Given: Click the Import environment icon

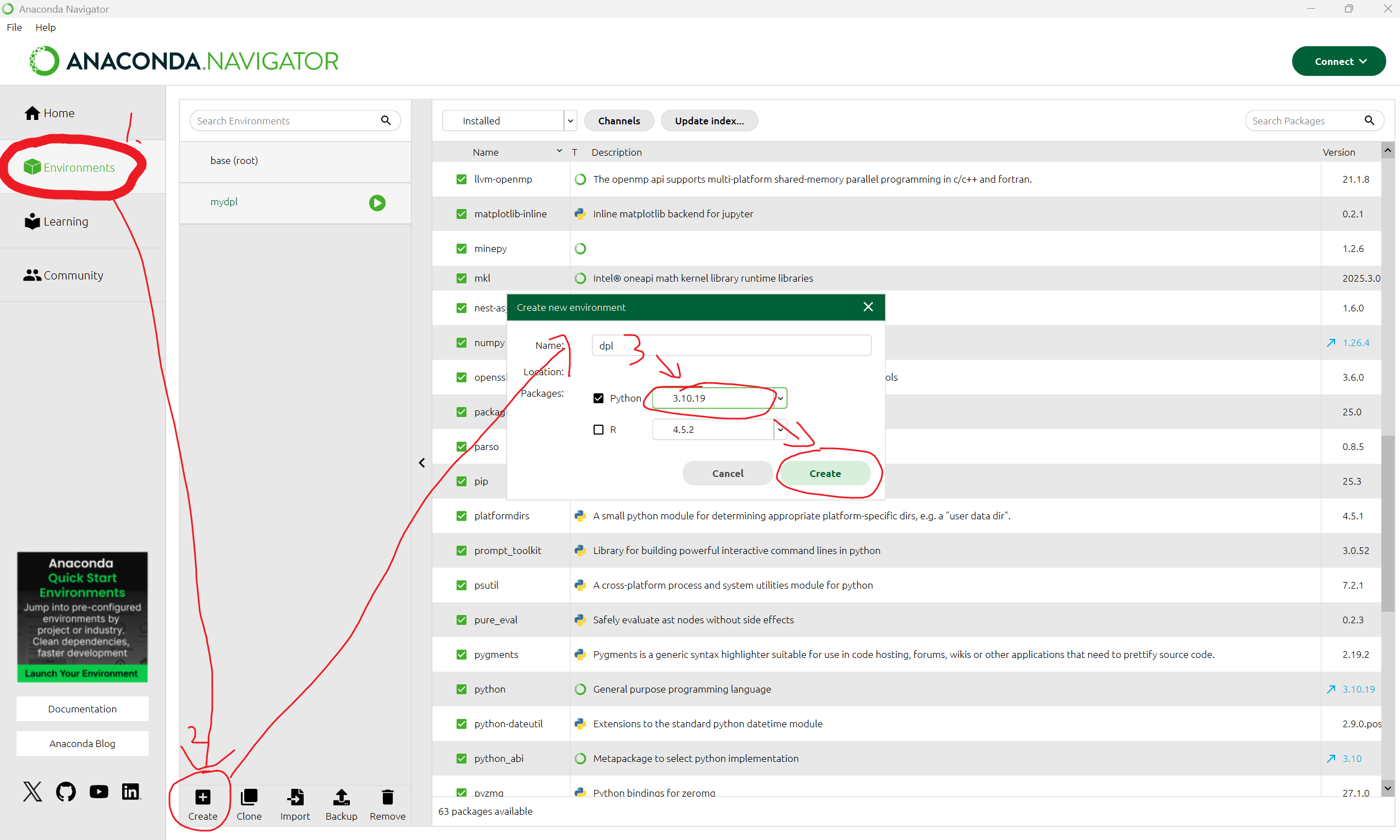Looking at the screenshot, I should 295,797.
